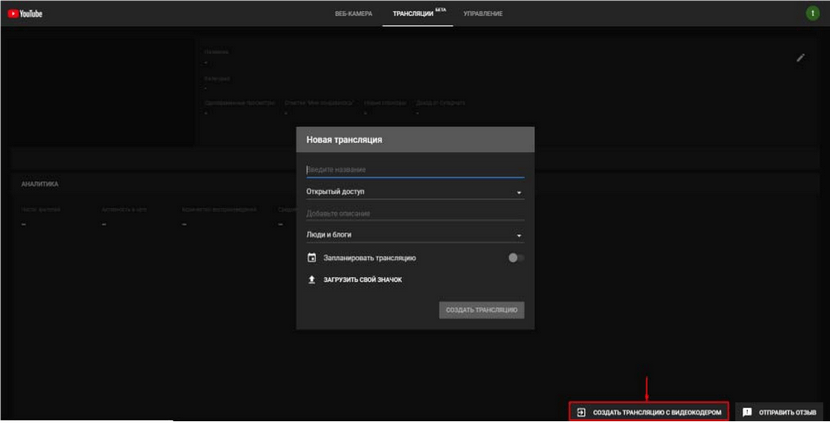
Task: Open the Люди и блоги category dropdown
Action: click(x=415, y=235)
